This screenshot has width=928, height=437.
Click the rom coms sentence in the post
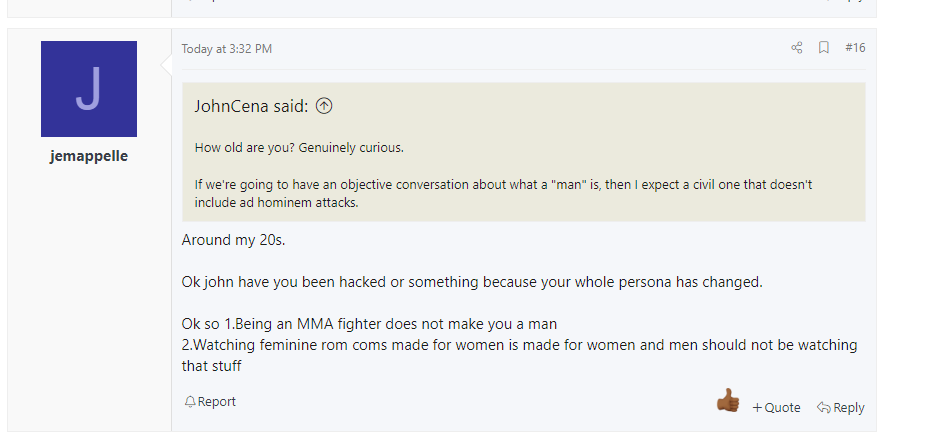click(519, 355)
